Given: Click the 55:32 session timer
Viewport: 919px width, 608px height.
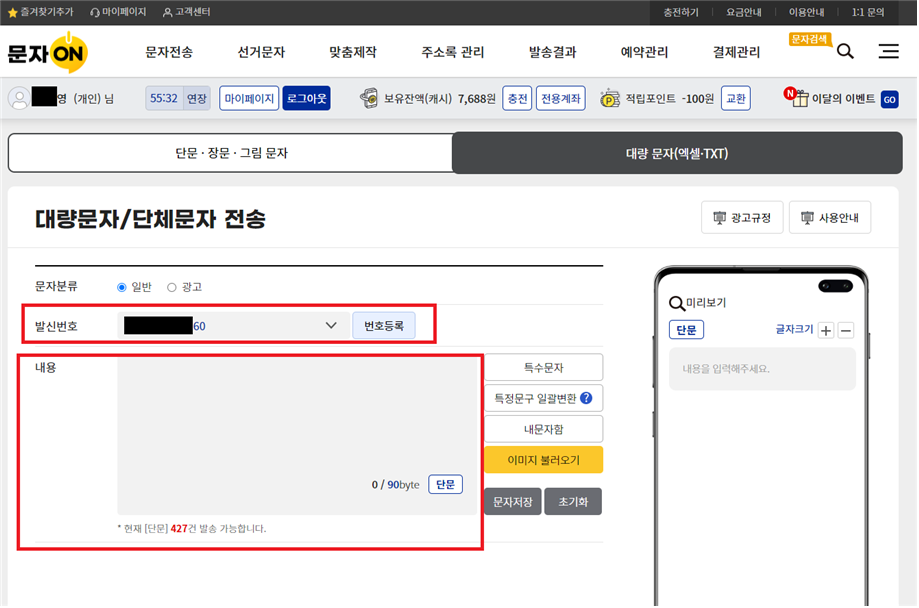Looking at the screenshot, I should click(x=164, y=98).
